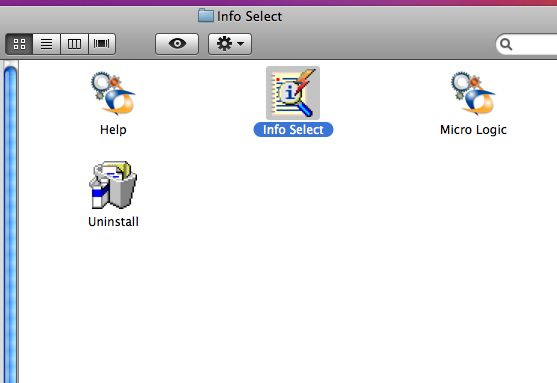Open Quick Look with the eye button
Viewport: 557px width, 383px height.
[x=177, y=44]
